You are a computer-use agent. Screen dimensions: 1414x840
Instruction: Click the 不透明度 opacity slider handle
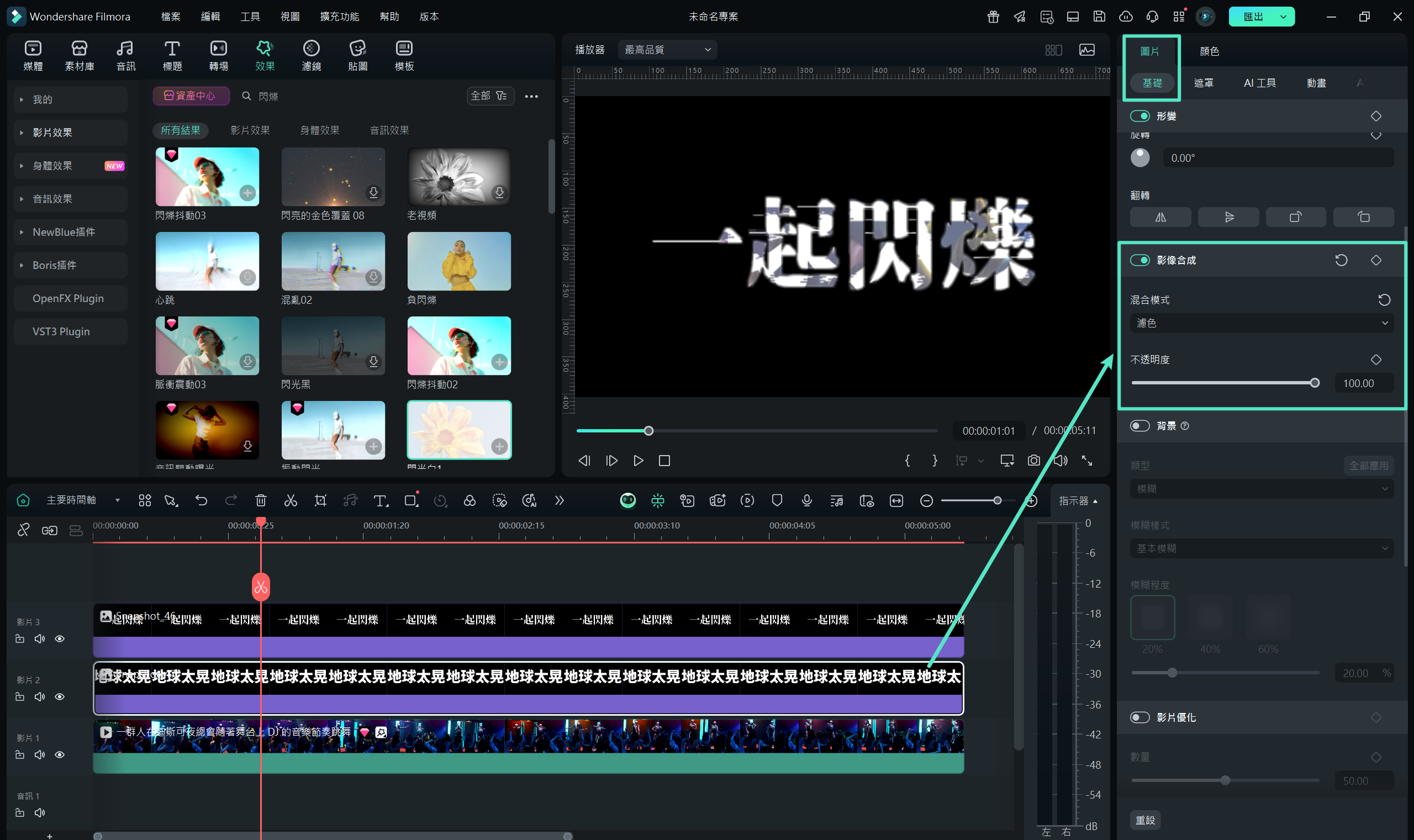click(1315, 383)
